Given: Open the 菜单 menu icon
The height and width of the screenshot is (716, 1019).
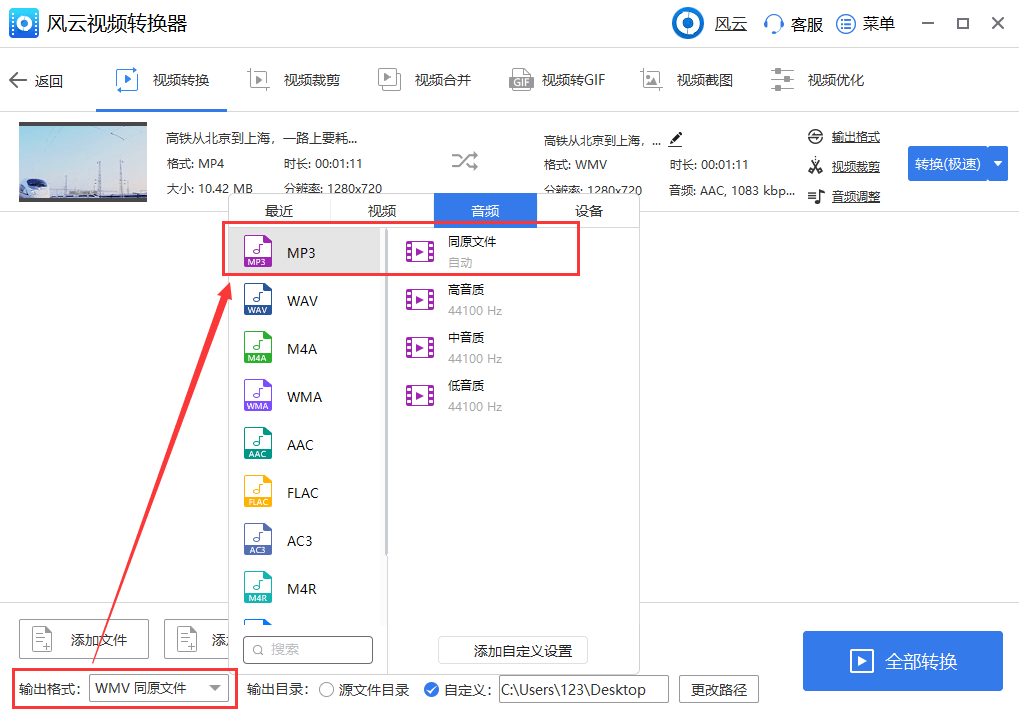Looking at the screenshot, I should tap(846, 23).
